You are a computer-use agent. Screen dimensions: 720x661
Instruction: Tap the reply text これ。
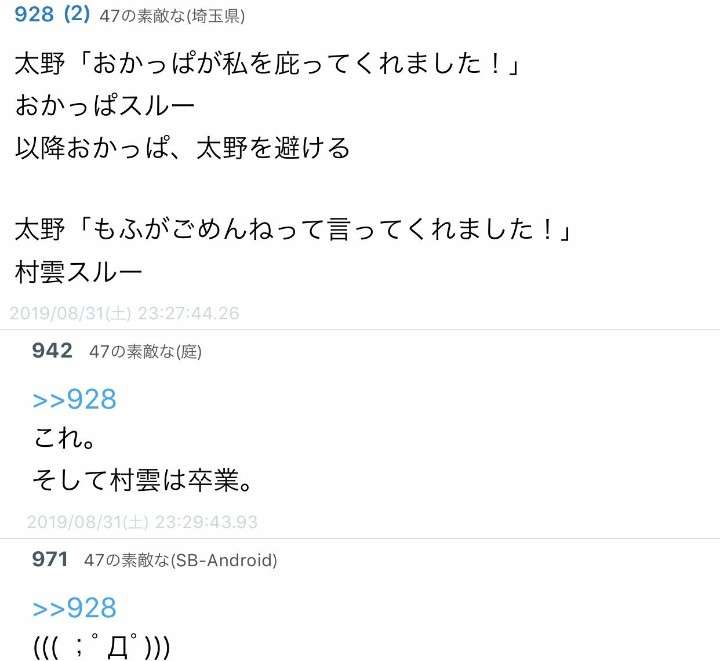64,437
